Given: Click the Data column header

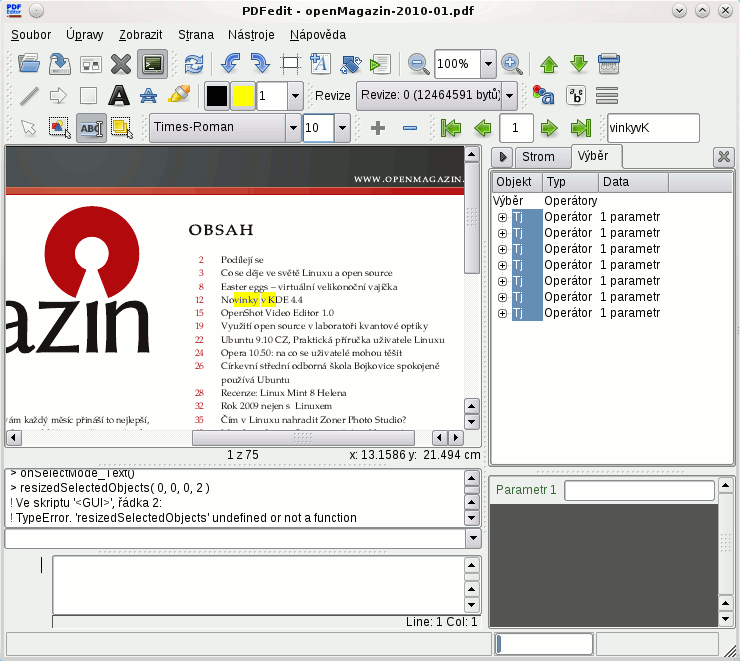Looking at the screenshot, I should coord(633,182).
